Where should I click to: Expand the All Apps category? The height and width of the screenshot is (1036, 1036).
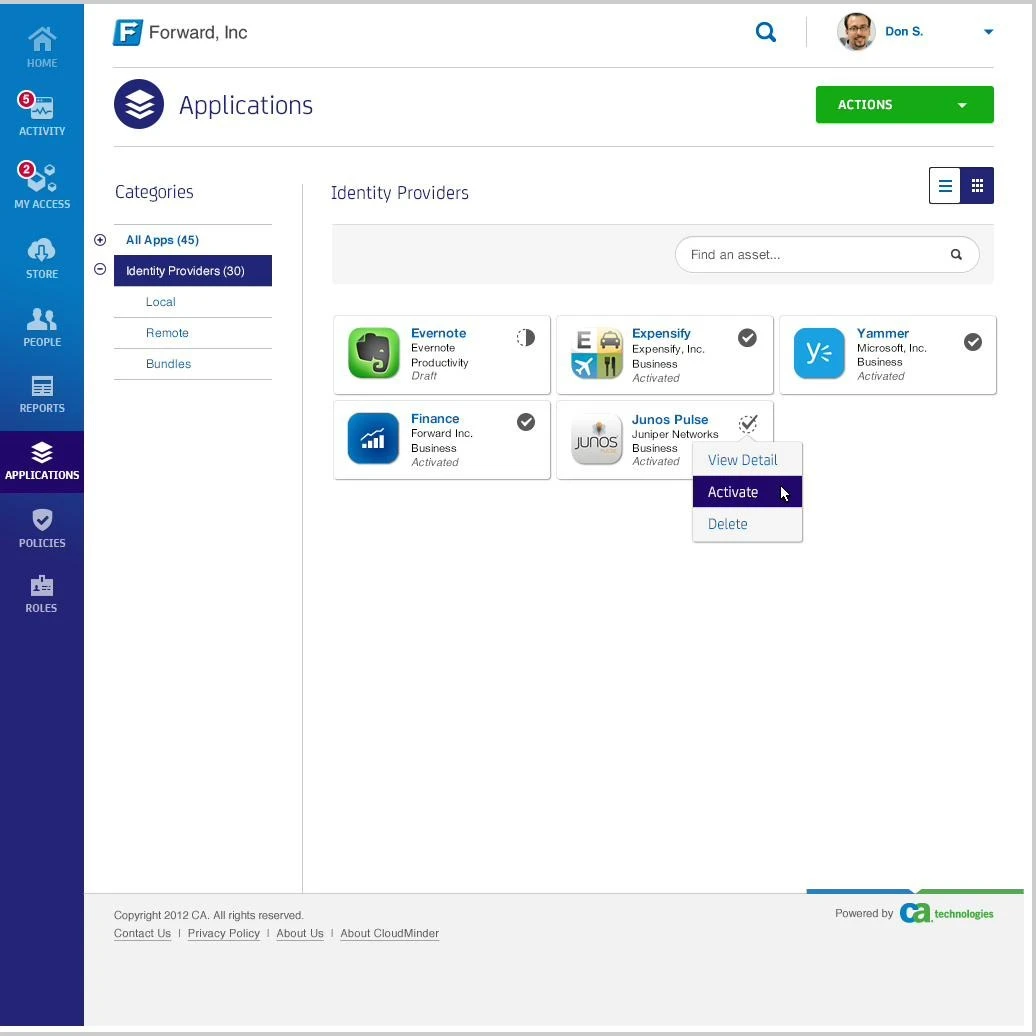[x=100, y=240]
